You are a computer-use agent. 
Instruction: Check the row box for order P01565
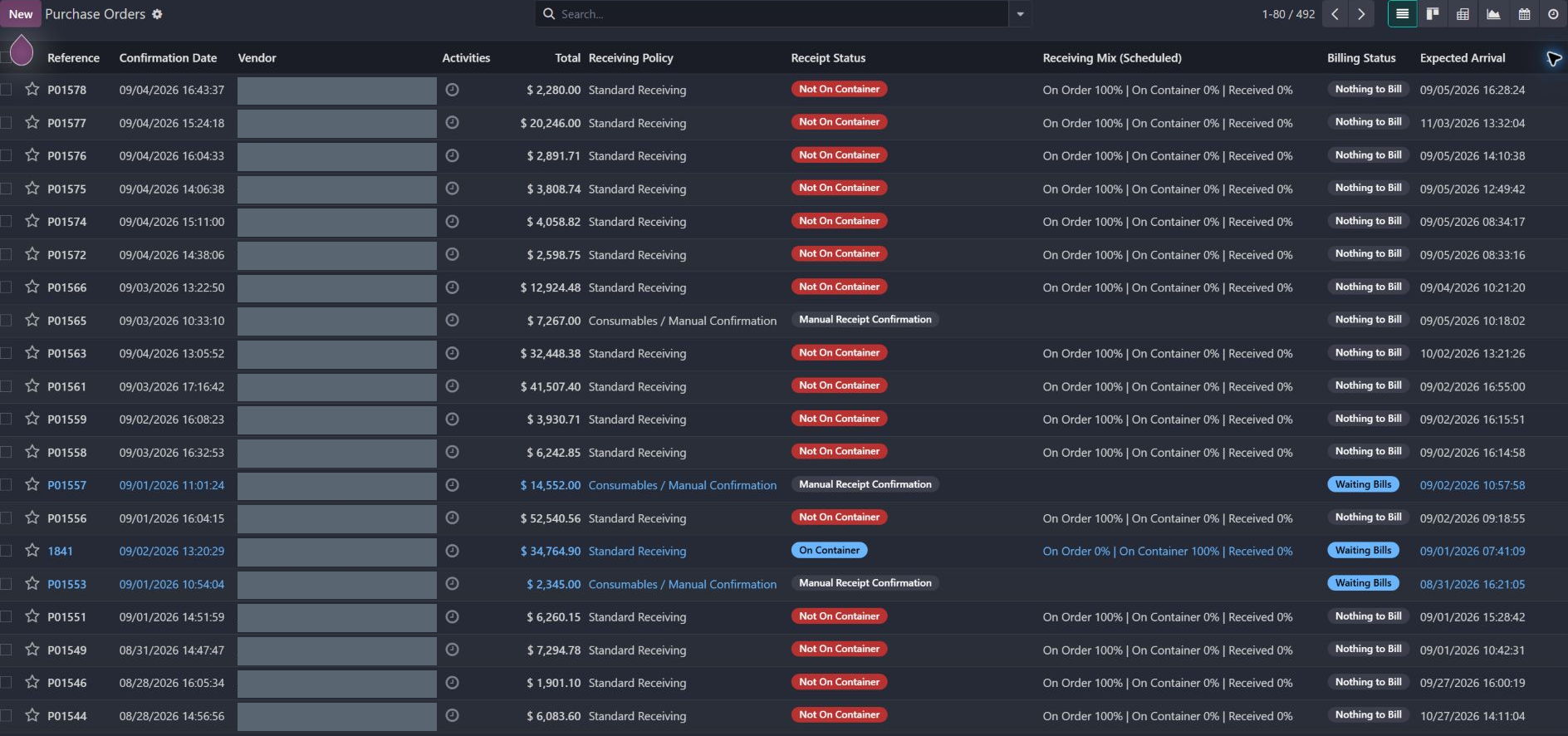6,320
